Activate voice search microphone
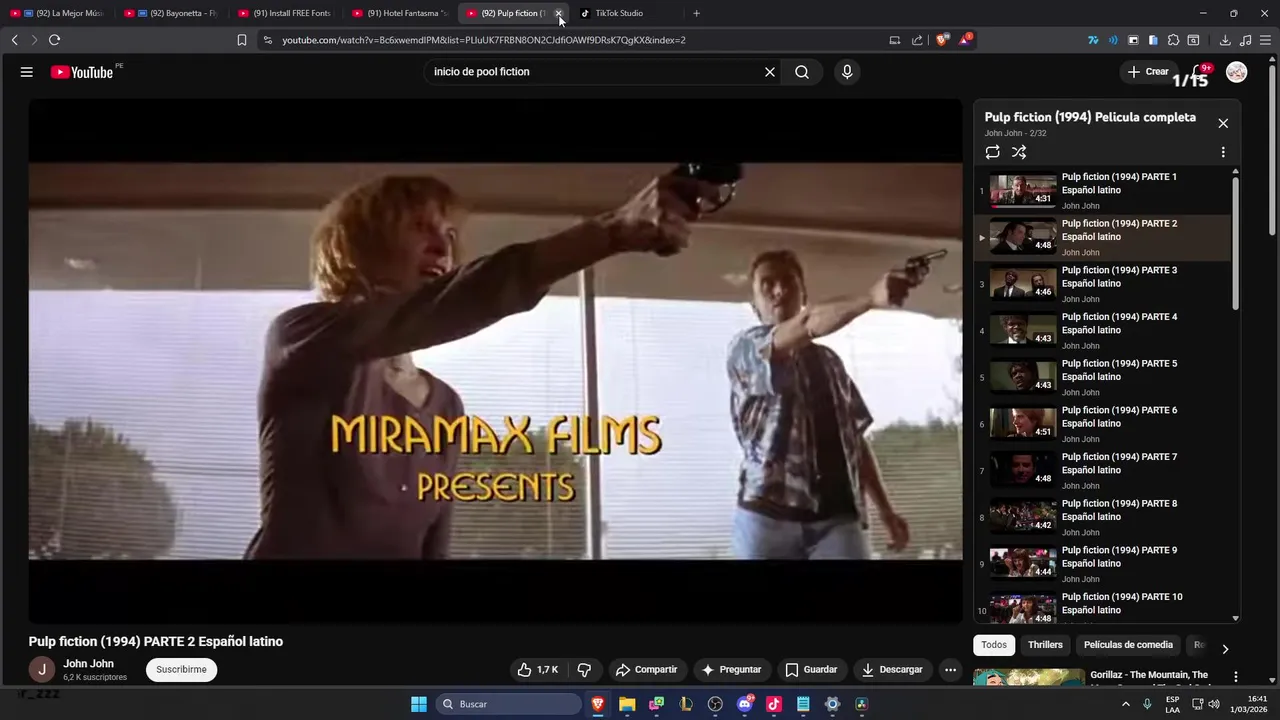This screenshot has width=1280, height=720. (847, 72)
